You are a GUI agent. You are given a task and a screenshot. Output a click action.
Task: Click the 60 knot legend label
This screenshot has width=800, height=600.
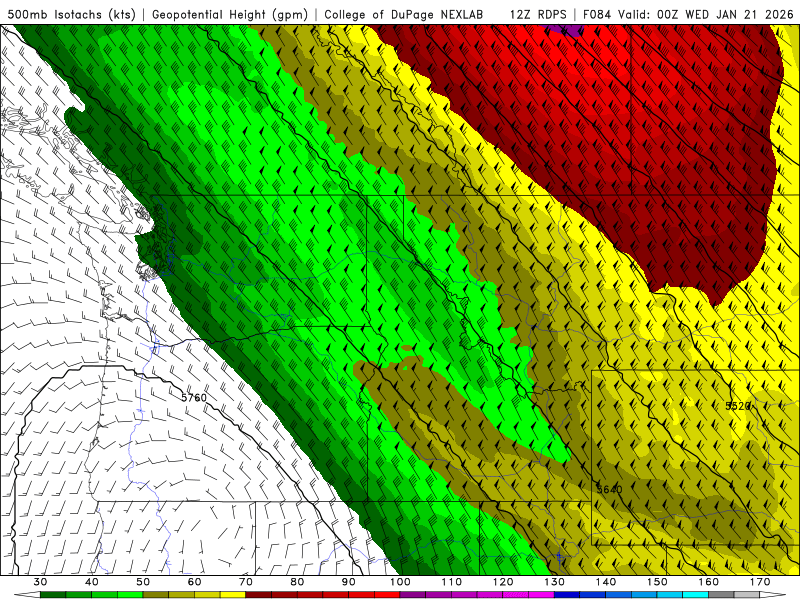pos(194,582)
